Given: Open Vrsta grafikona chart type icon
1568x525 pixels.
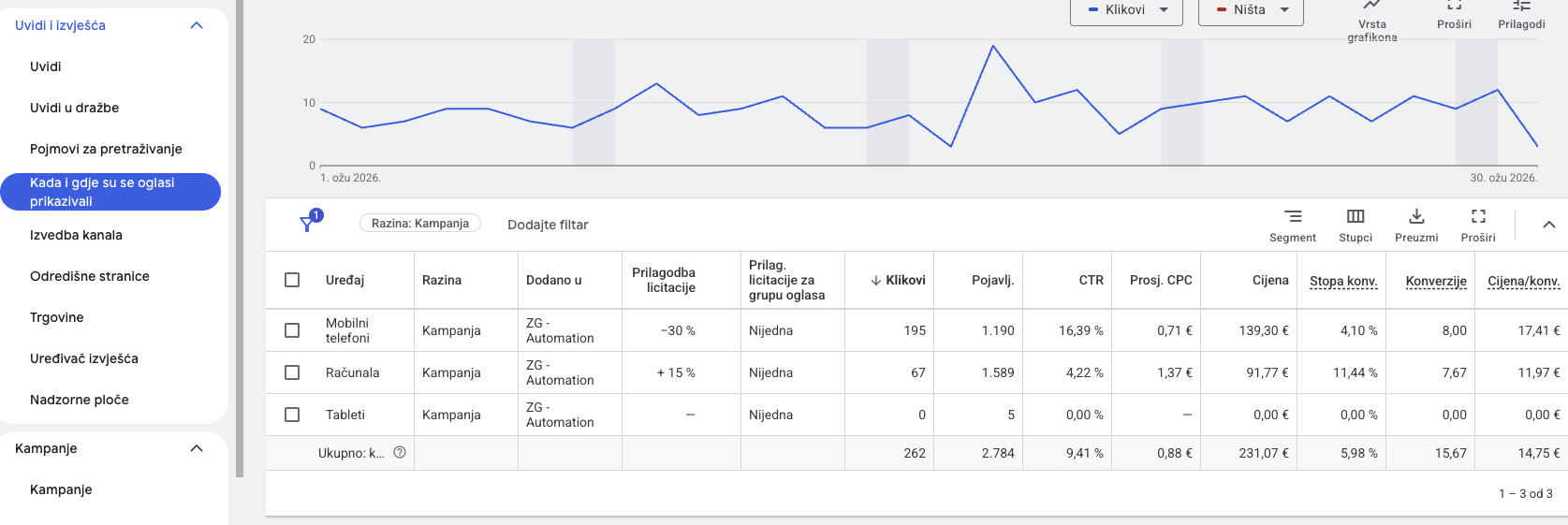Looking at the screenshot, I should [x=1371, y=7].
